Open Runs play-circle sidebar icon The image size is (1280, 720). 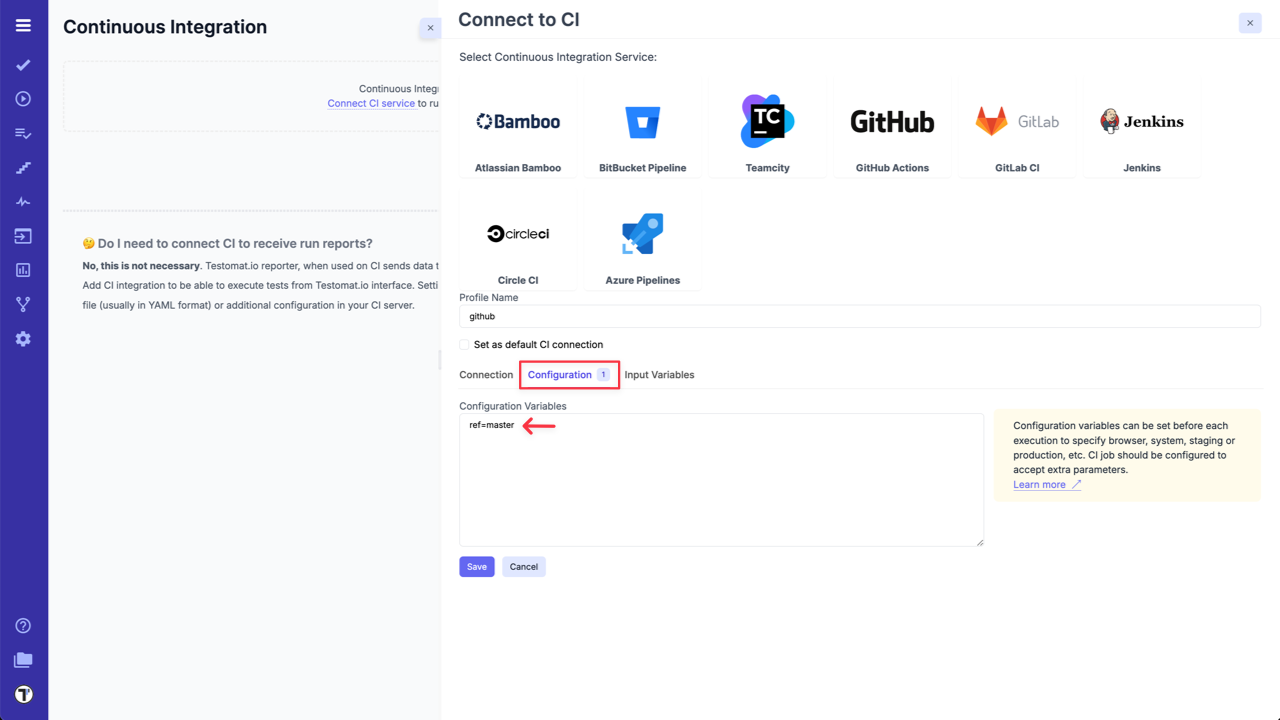click(x=23, y=99)
